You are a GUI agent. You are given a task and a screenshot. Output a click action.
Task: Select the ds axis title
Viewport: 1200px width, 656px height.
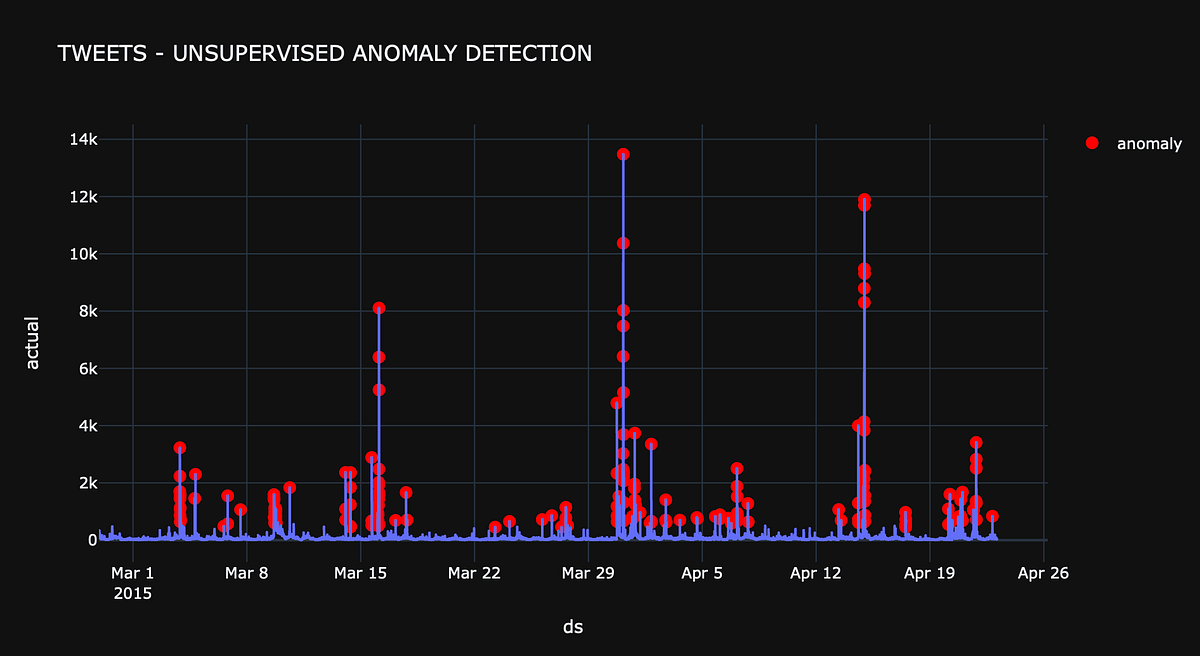[573, 627]
